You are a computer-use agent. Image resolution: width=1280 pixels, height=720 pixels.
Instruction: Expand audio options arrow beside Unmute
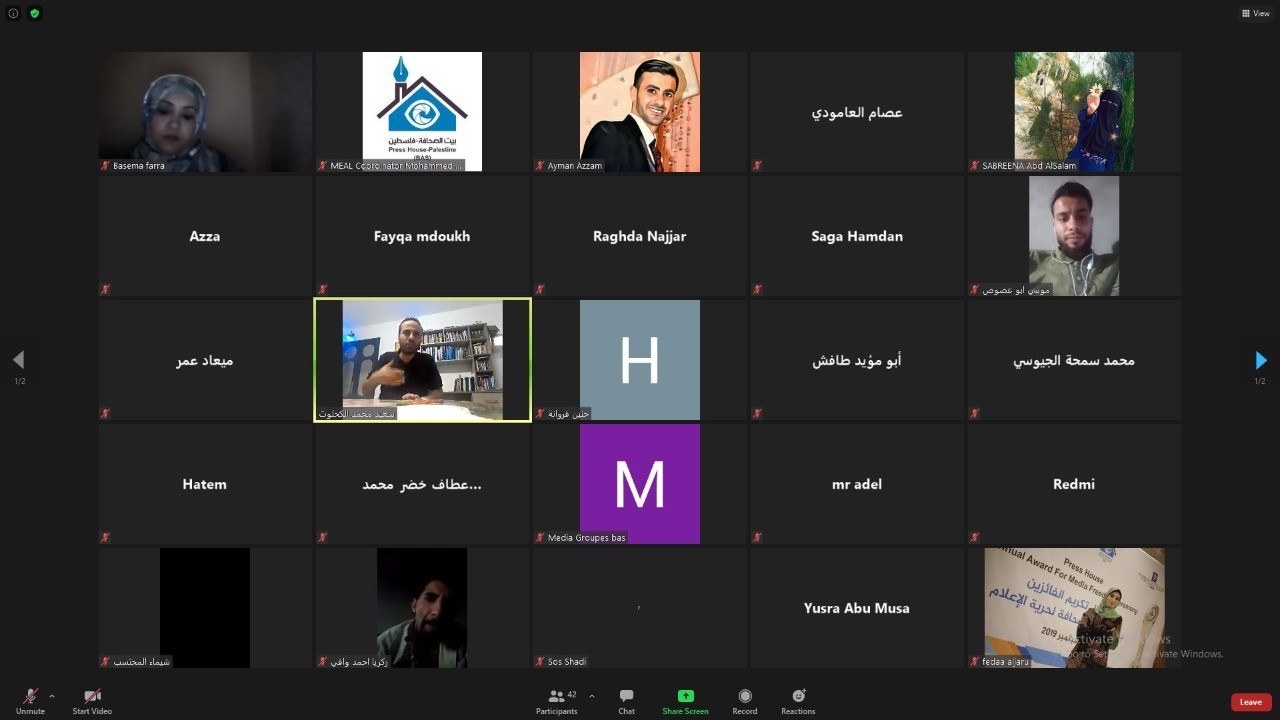pos(52,696)
